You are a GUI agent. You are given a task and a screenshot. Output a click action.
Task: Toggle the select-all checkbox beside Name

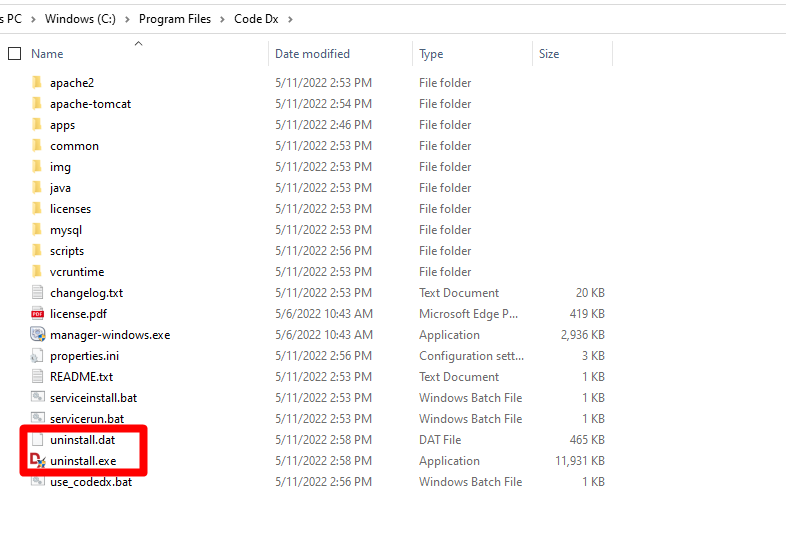coord(14,54)
